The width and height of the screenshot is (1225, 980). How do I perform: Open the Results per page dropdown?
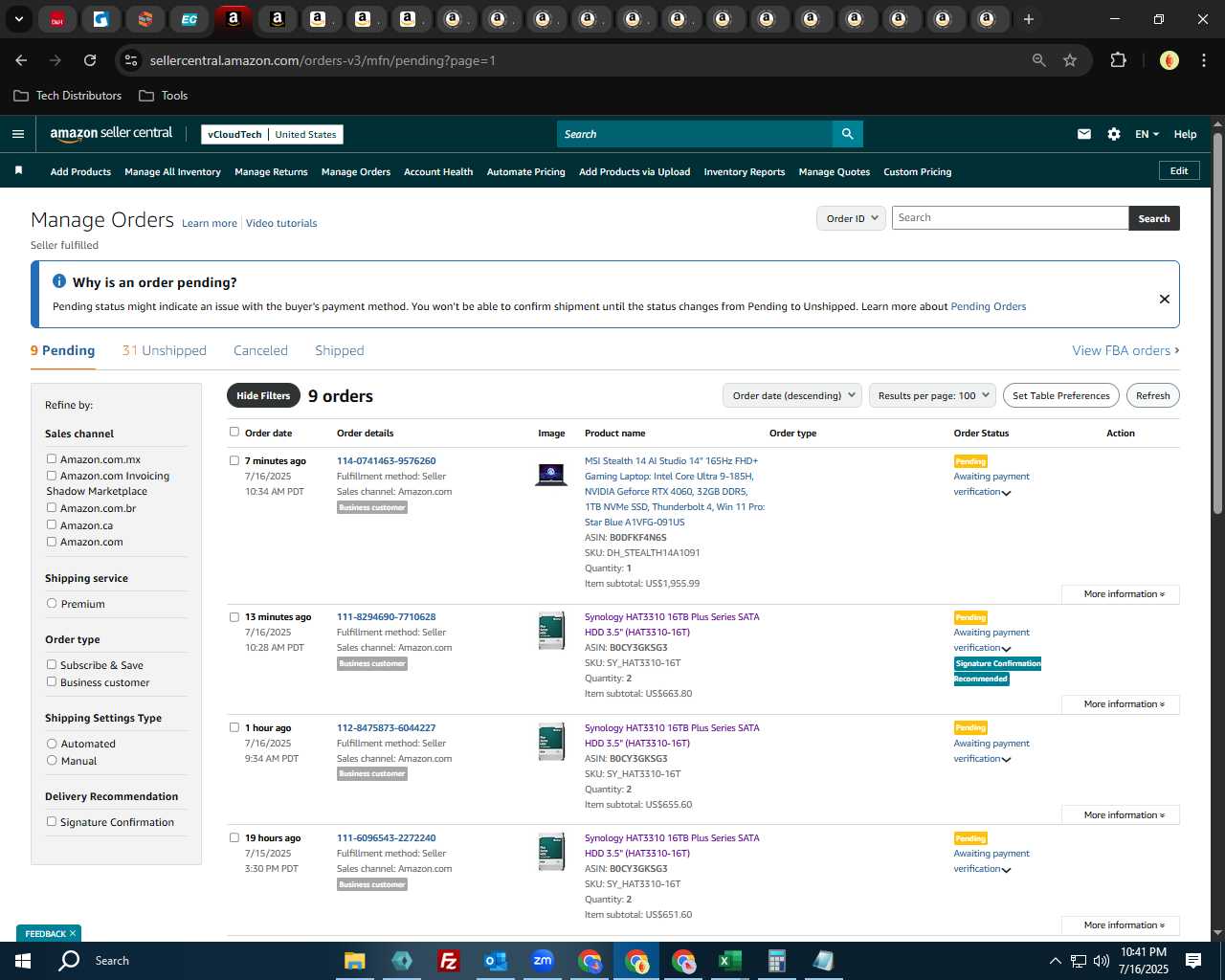(932, 395)
